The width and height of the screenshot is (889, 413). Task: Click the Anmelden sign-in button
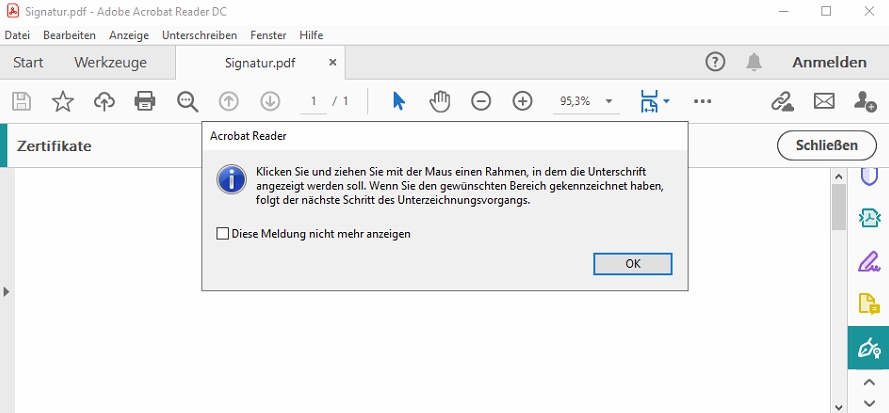[829, 62]
